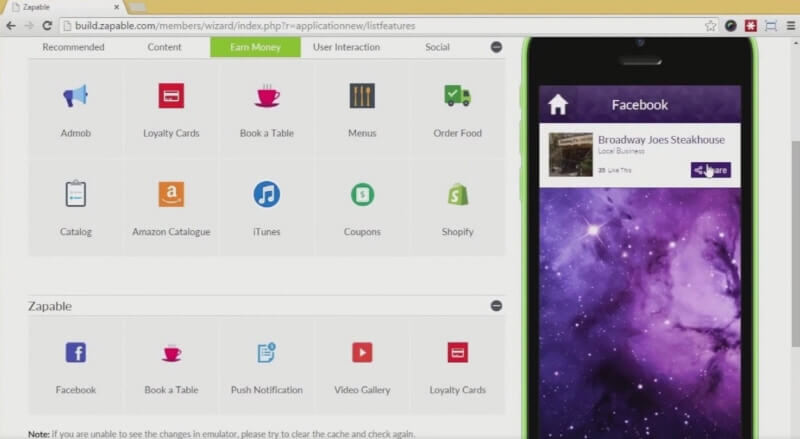Choose Book a Table teacup icon in Earn Money grid
This screenshot has width=800, height=439.
(267, 96)
